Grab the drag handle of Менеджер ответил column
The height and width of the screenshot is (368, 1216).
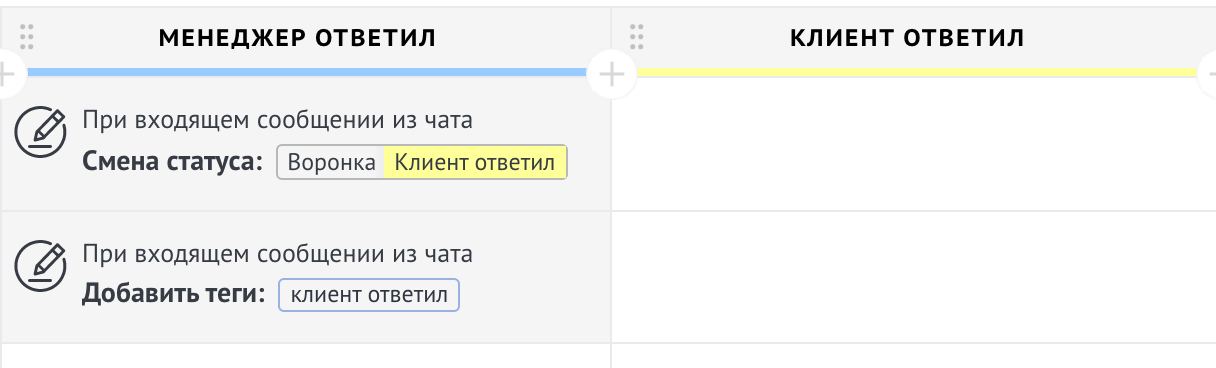click(x=27, y=38)
